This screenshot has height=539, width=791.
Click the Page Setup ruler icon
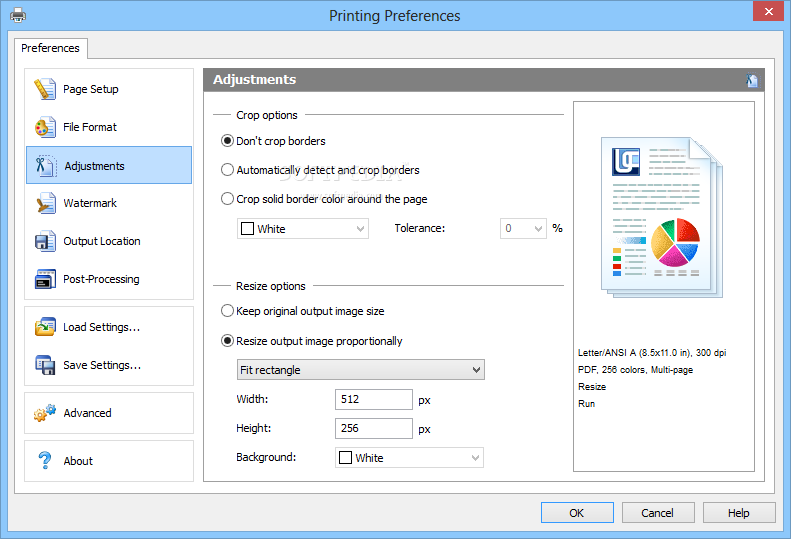pyautogui.click(x=45, y=89)
